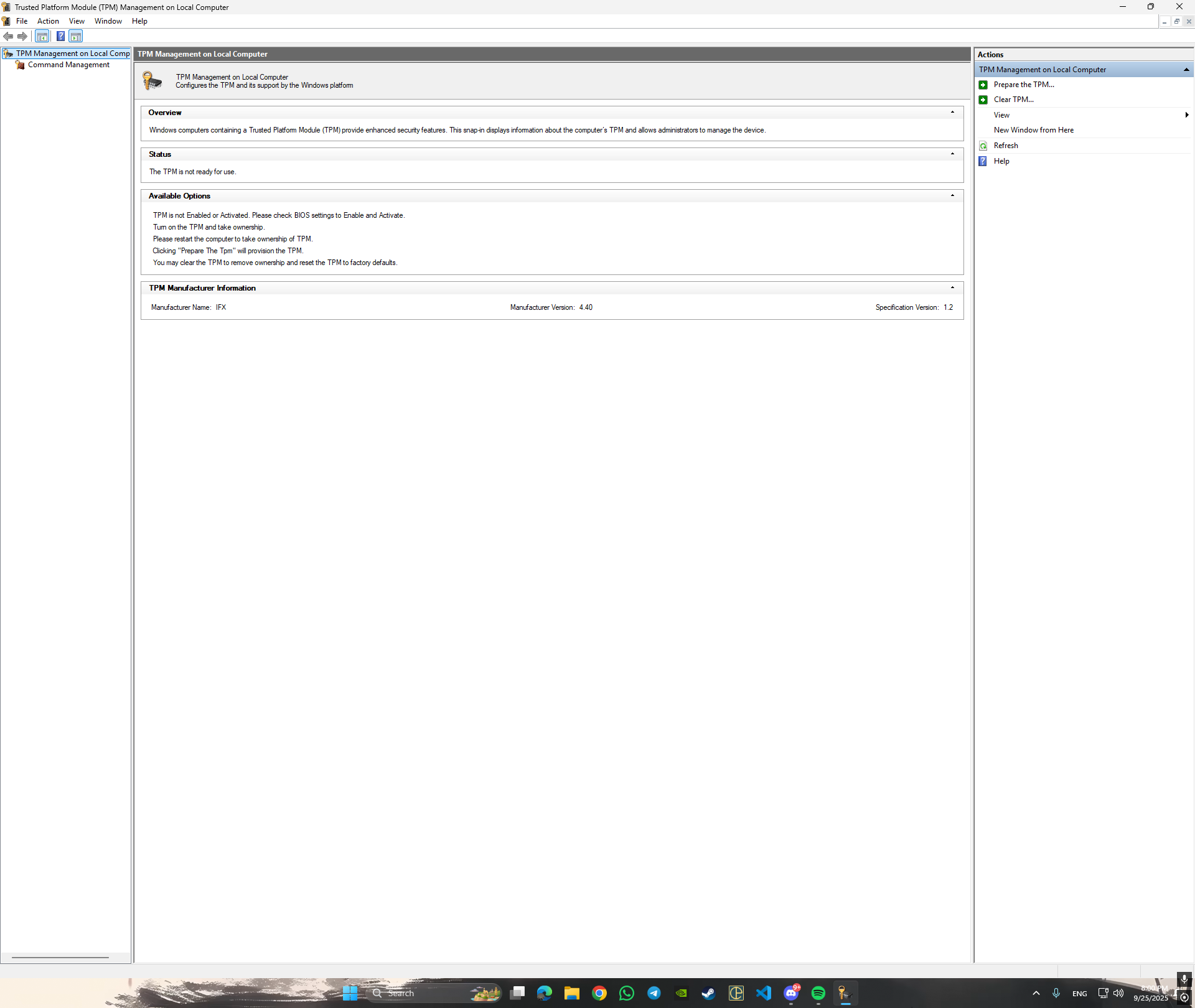Open Help in Actions pane

tap(1001, 161)
